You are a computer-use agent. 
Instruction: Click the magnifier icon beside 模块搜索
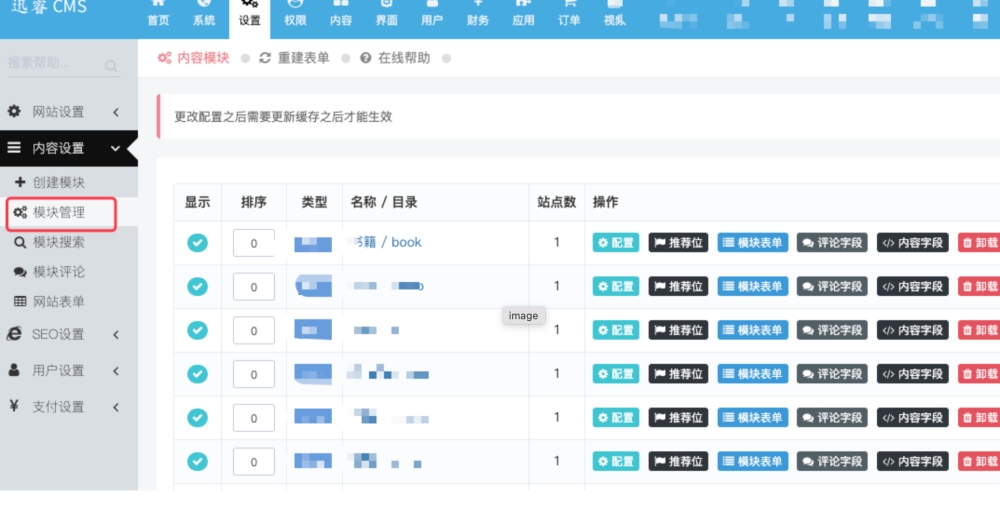coord(20,242)
